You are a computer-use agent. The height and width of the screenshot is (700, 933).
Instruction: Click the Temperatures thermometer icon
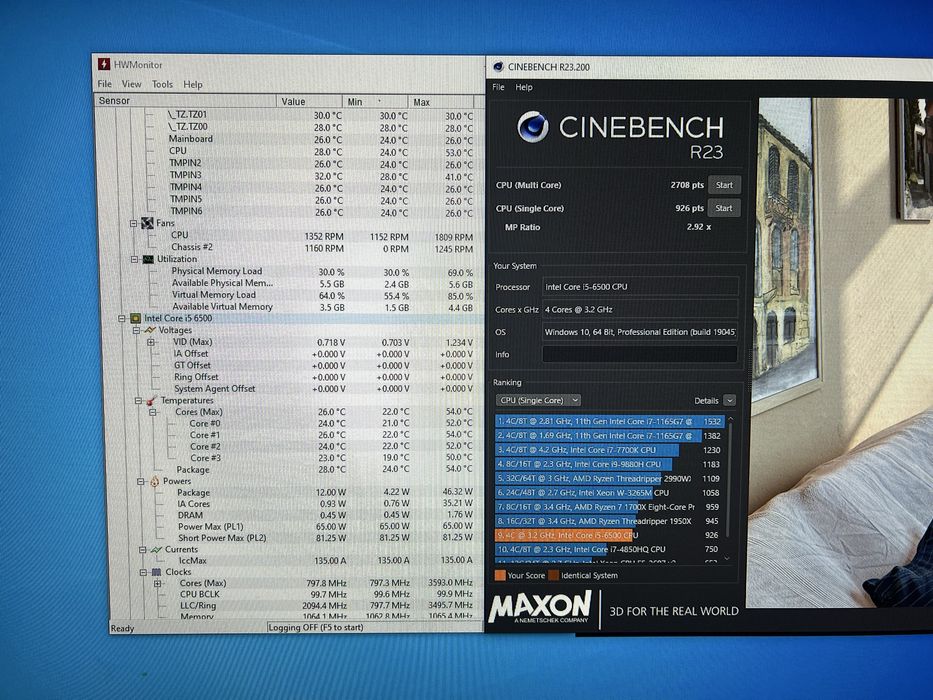click(x=151, y=401)
